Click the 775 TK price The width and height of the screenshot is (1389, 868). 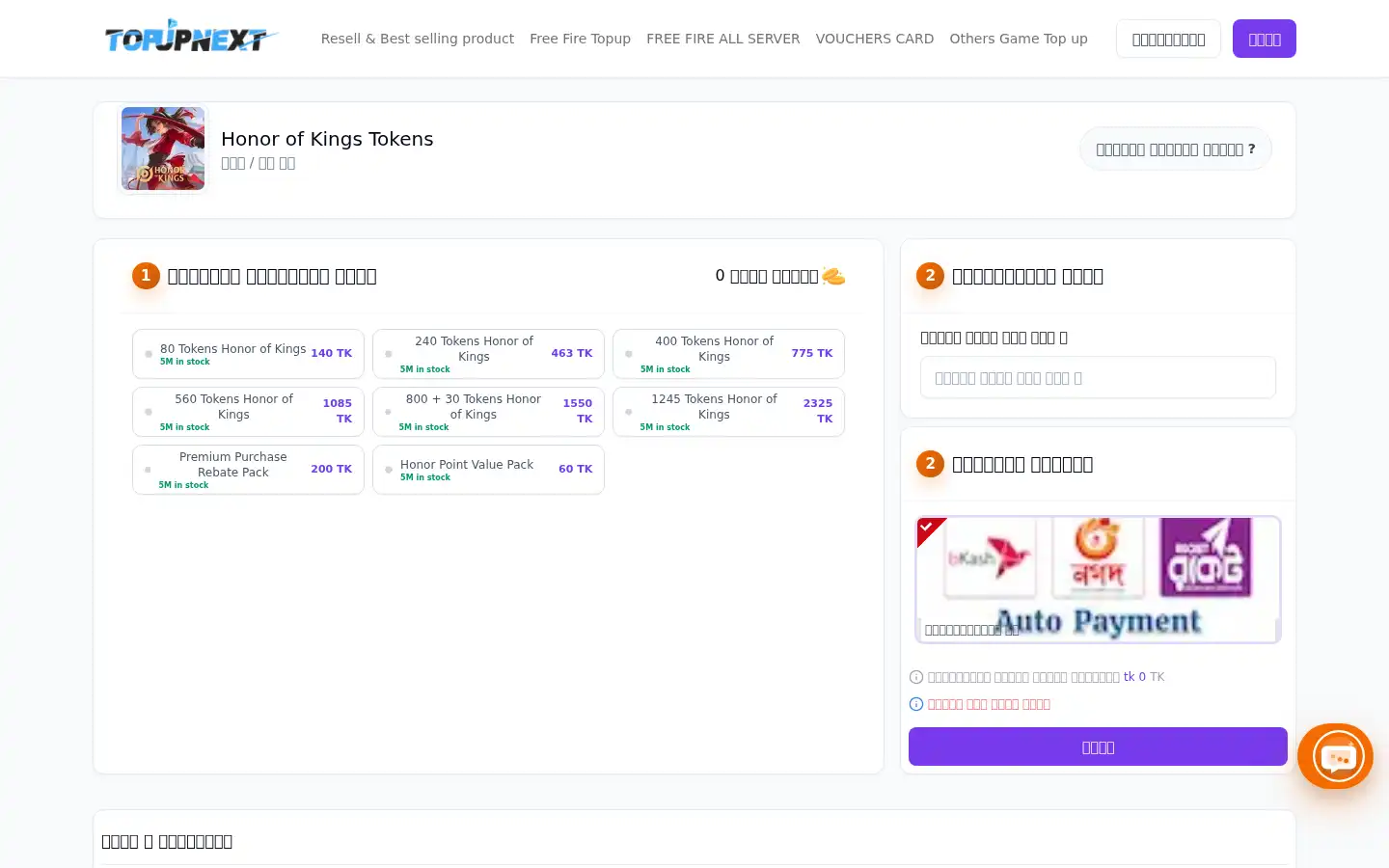811,353
